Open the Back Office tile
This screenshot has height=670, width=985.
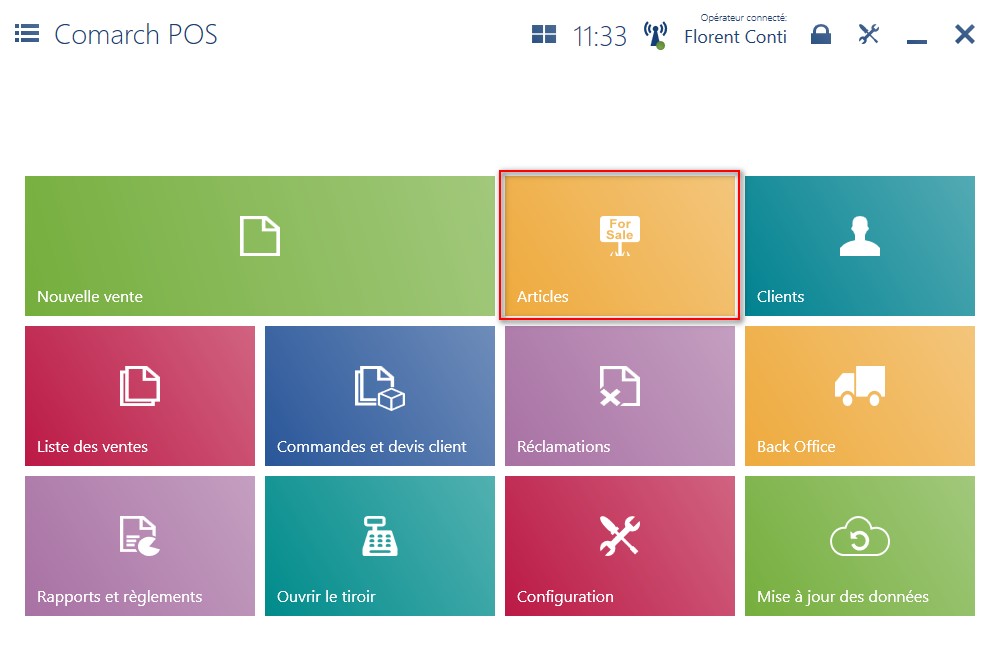pyautogui.click(x=860, y=396)
